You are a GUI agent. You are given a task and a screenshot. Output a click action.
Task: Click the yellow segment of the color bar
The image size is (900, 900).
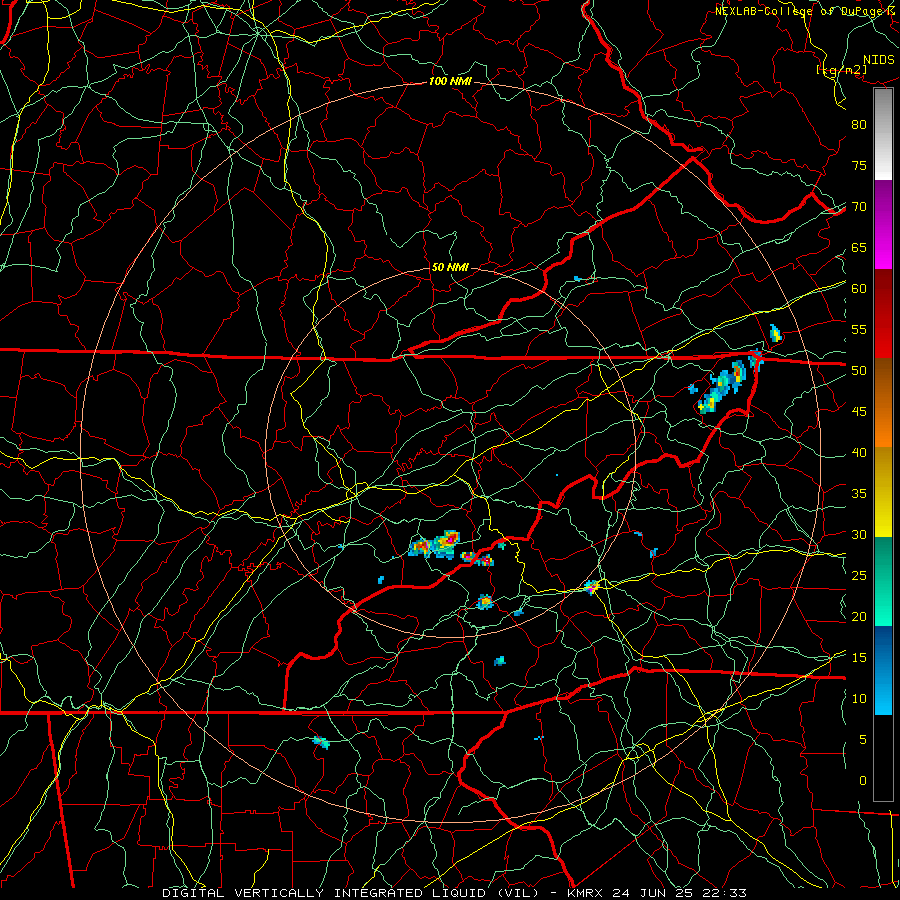point(883,492)
